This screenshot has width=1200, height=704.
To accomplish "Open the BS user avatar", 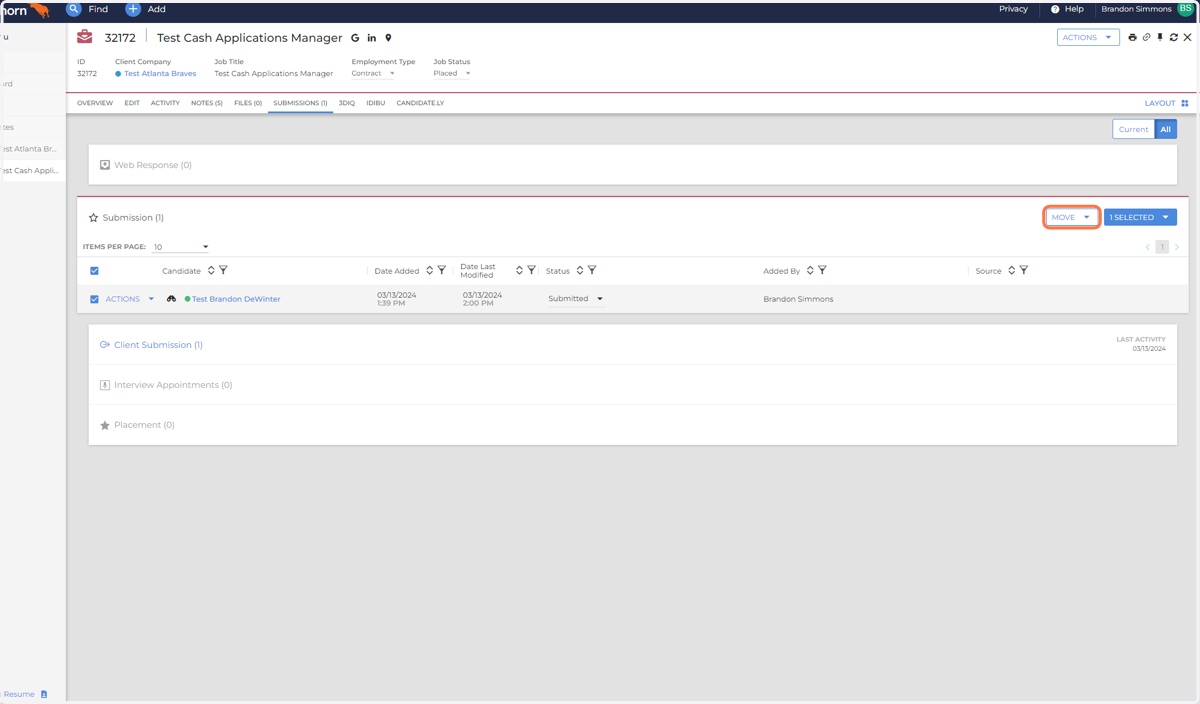I will click(1186, 8).
